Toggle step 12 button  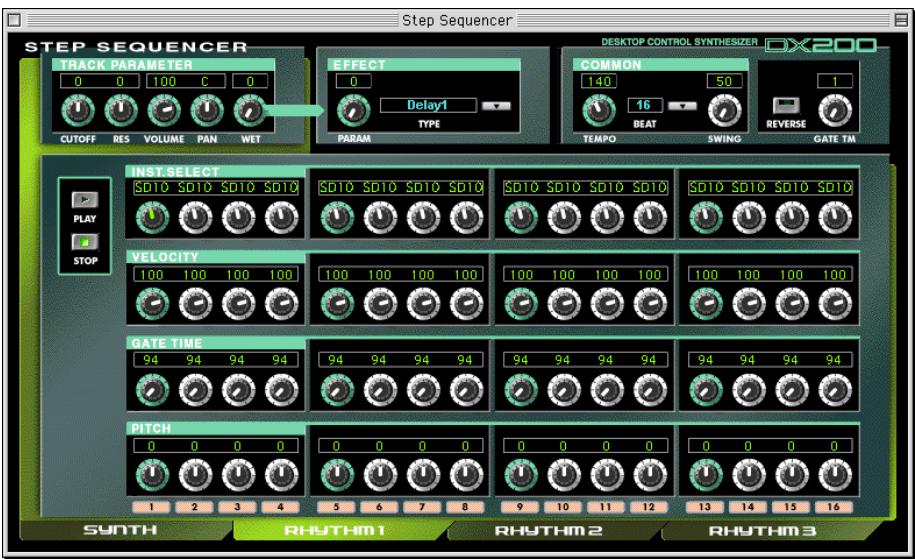tap(649, 507)
